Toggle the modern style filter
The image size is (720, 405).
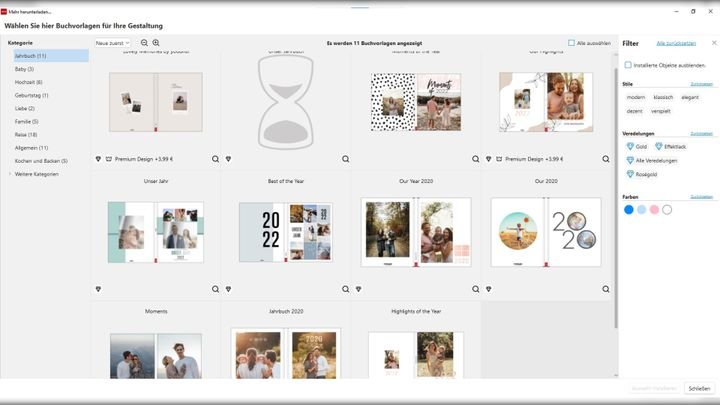coord(635,97)
